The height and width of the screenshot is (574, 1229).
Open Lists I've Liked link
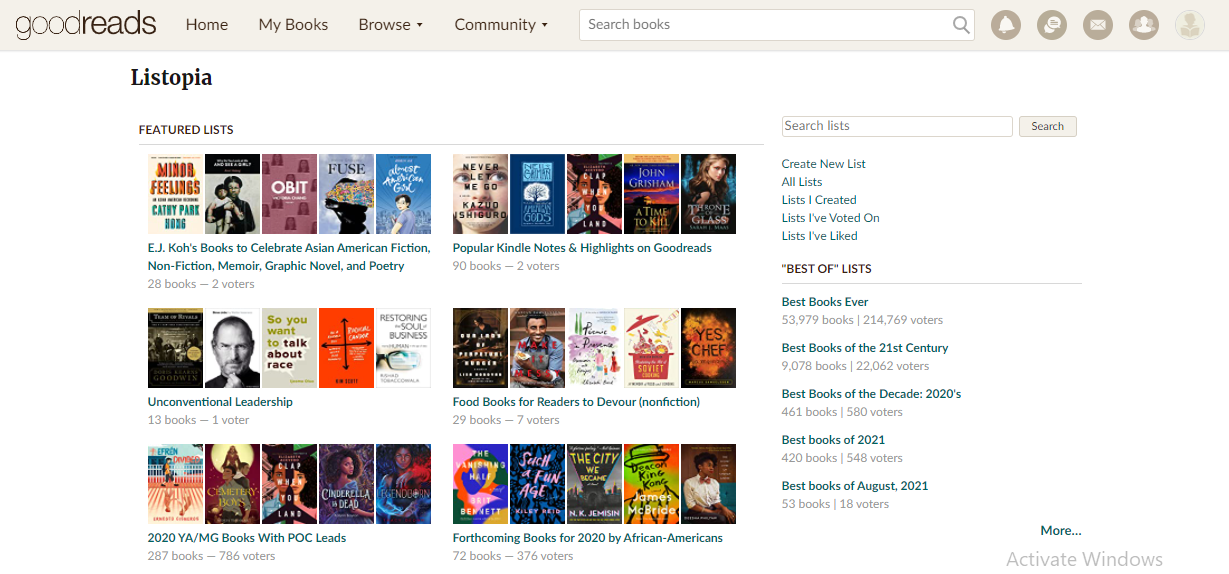point(820,236)
